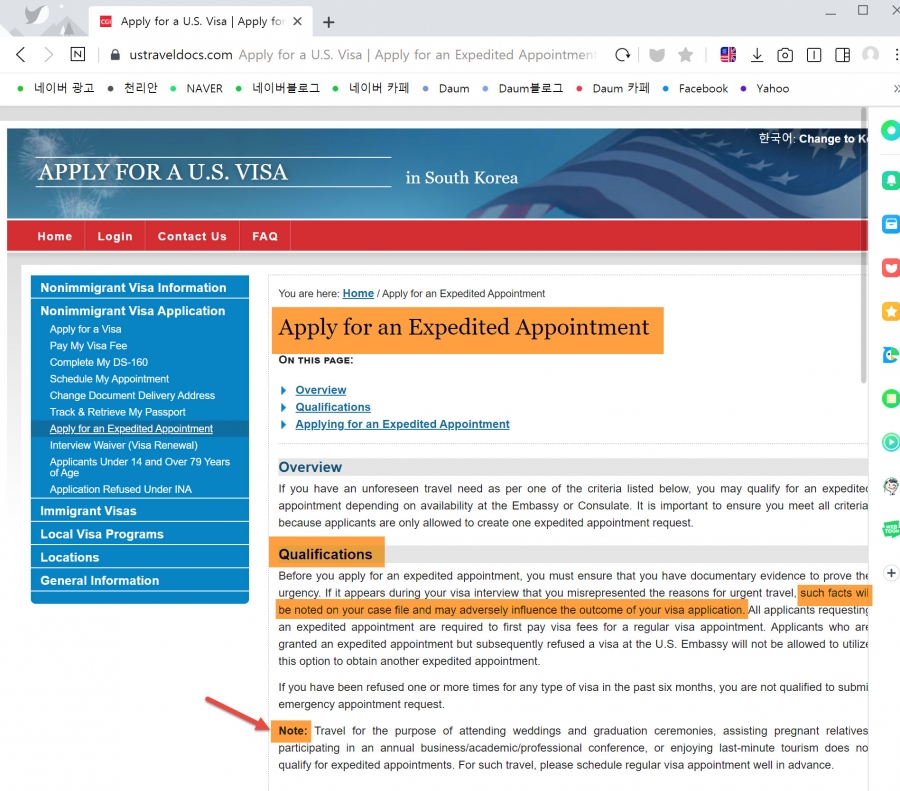Open downloads with the arrow icon

point(757,55)
